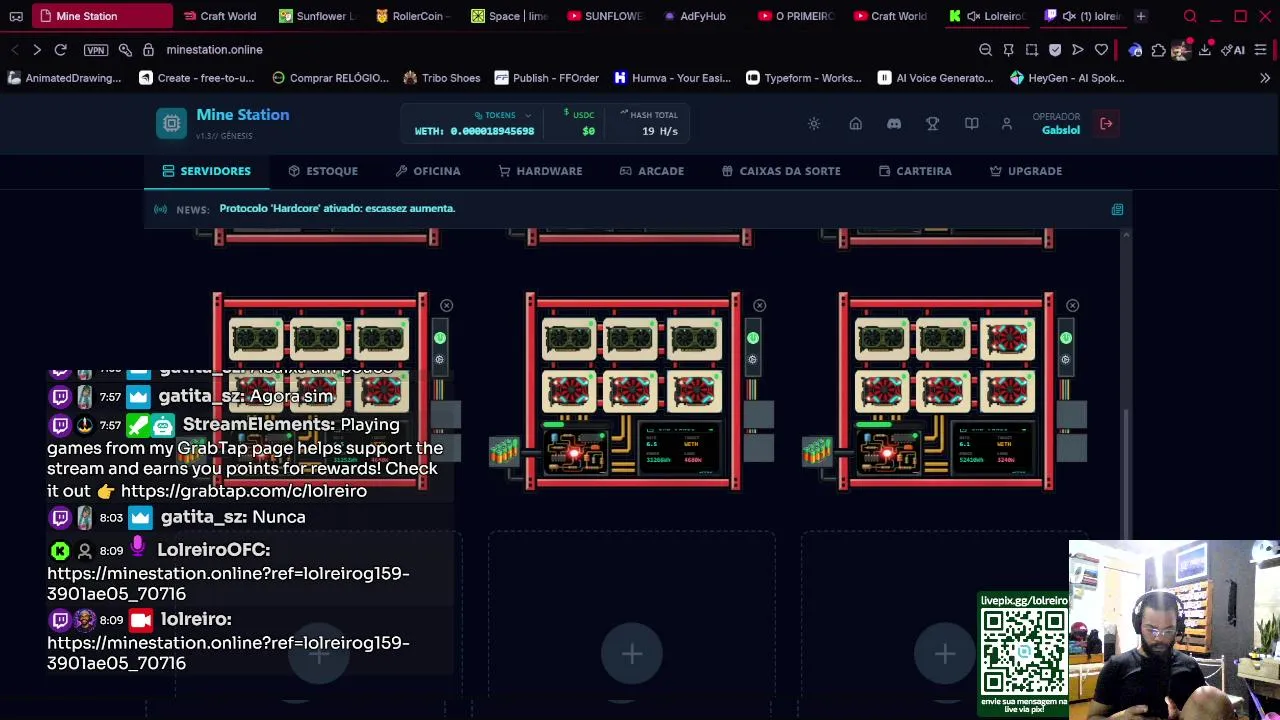
Task: Toggle power button on middle server rack
Action: coord(753,338)
